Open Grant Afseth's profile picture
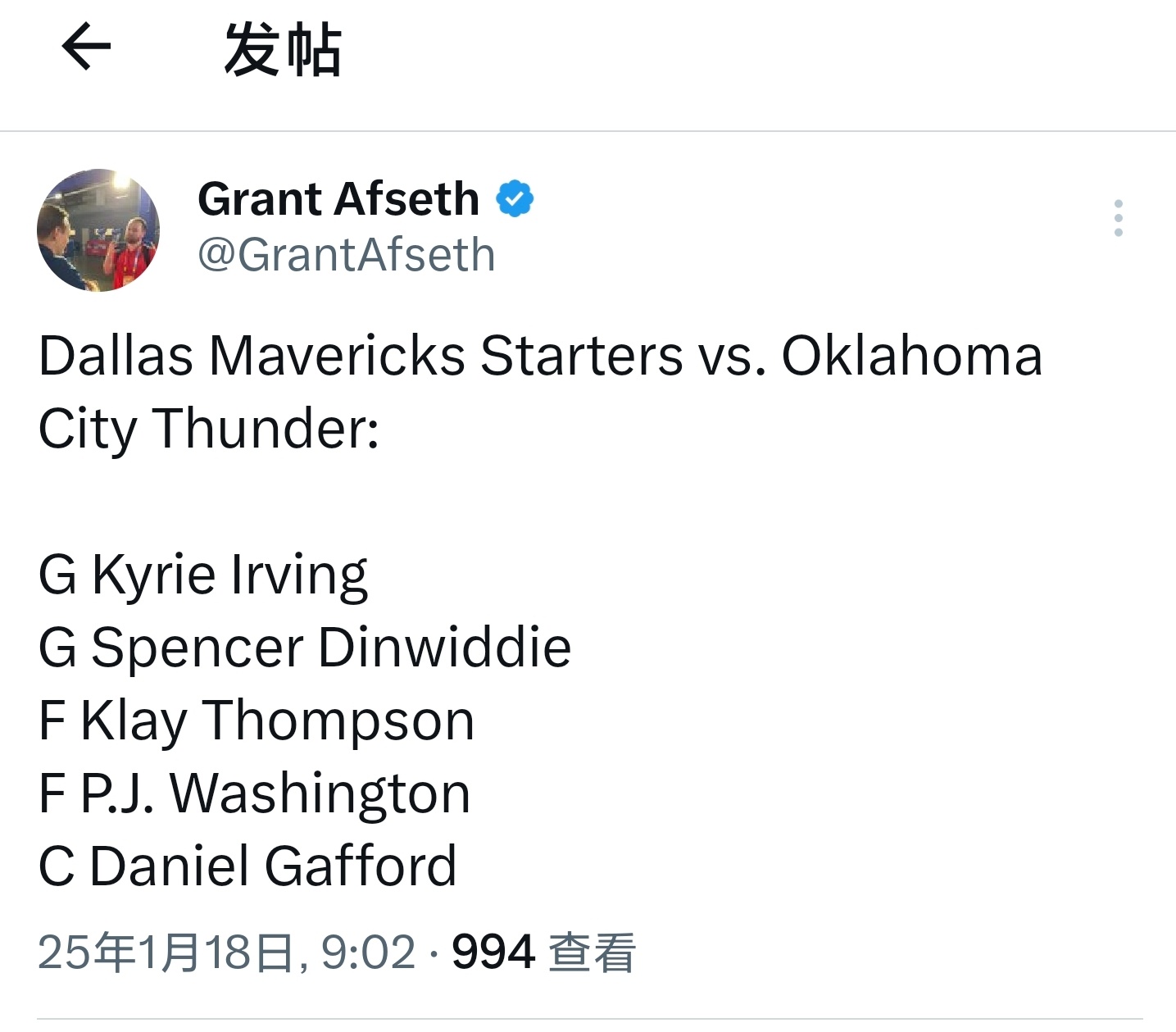Screen dimensions: 1176x1032 pos(98,230)
